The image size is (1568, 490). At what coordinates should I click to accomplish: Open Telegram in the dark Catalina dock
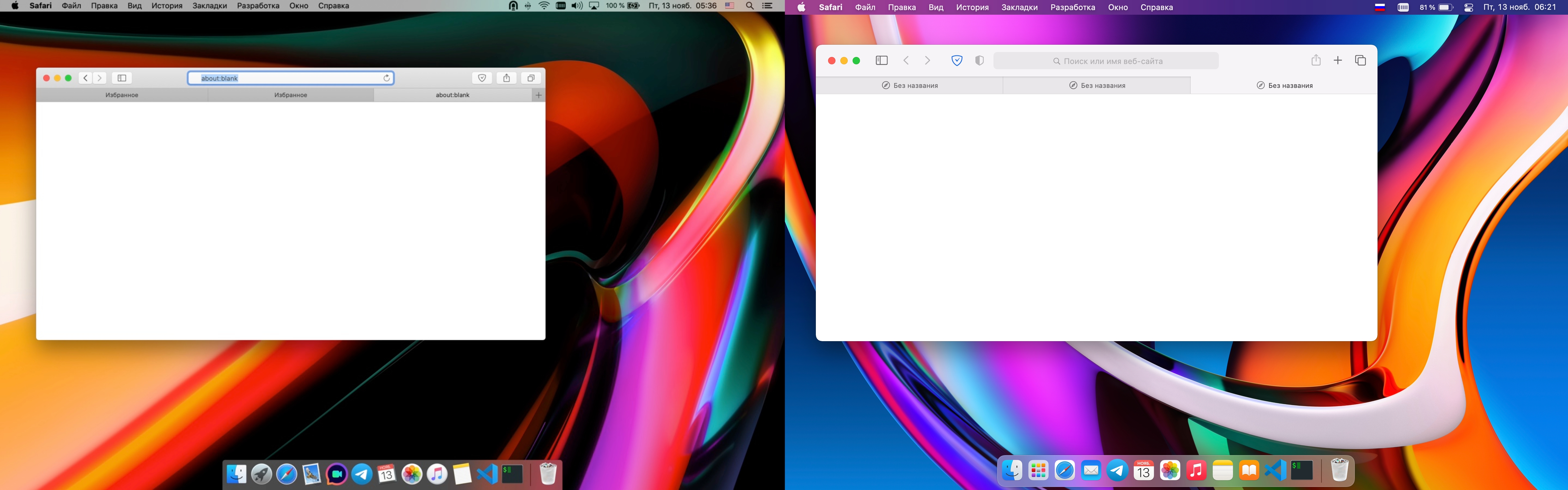coord(362,473)
